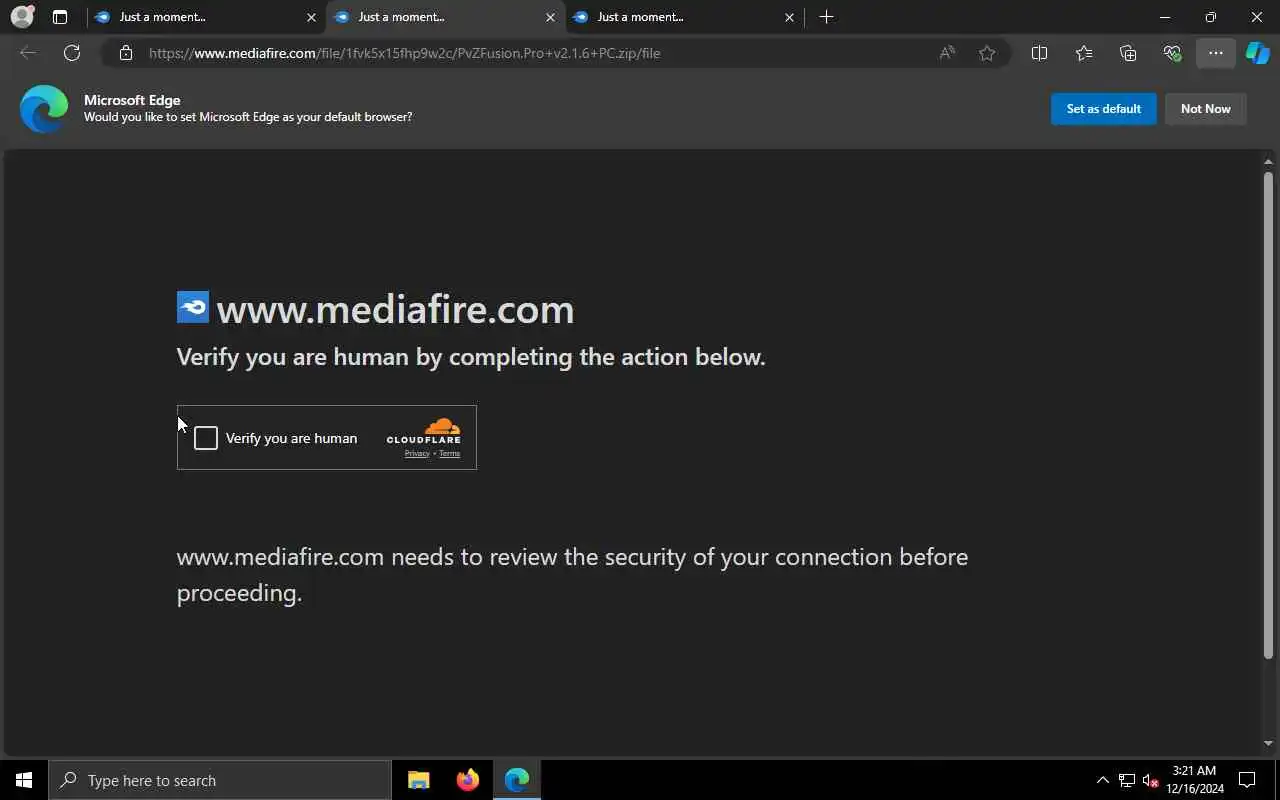1280x800 pixels.
Task: Refresh the page with reload icon
Action: point(72,53)
